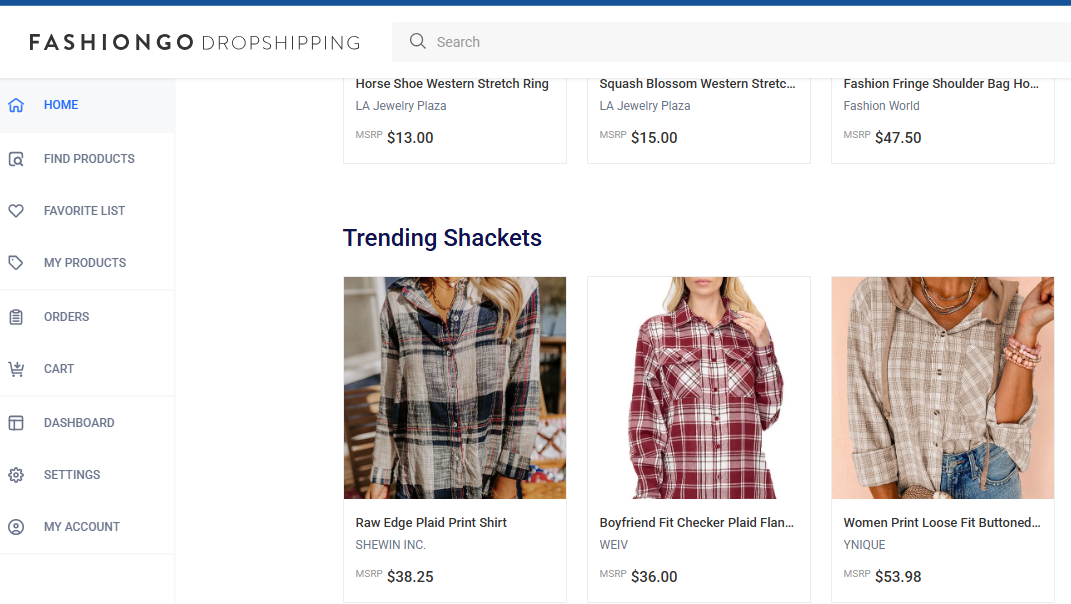The width and height of the screenshot is (1071, 604).
Task: Click the Settings gear icon
Action: click(x=16, y=474)
